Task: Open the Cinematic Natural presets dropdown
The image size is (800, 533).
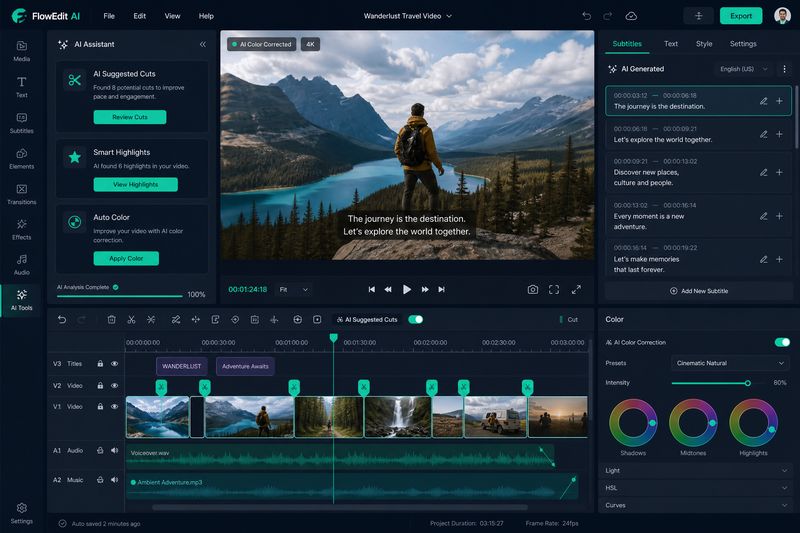Action: [730, 363]
